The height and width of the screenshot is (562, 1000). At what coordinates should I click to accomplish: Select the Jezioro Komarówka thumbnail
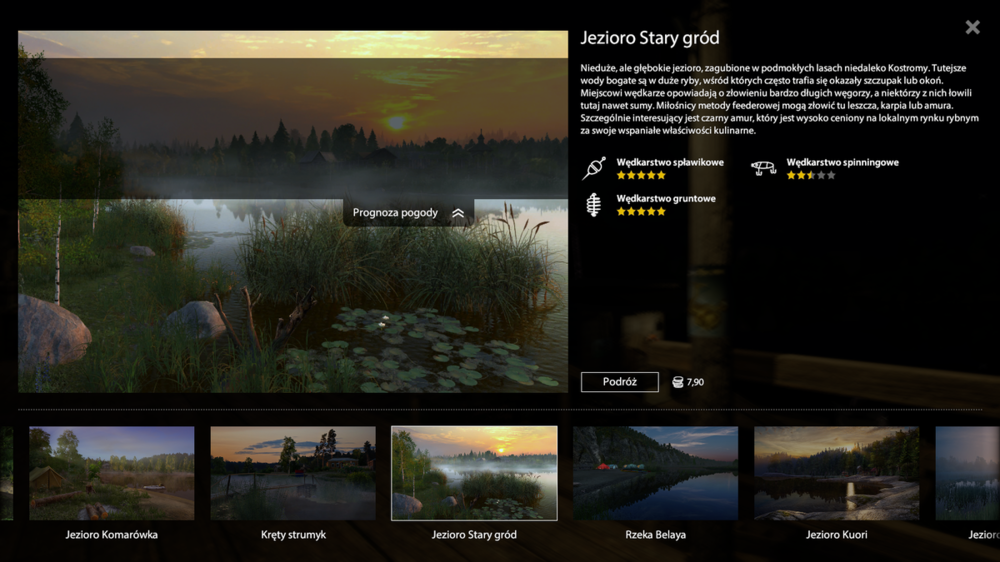(x=112, y=473)
